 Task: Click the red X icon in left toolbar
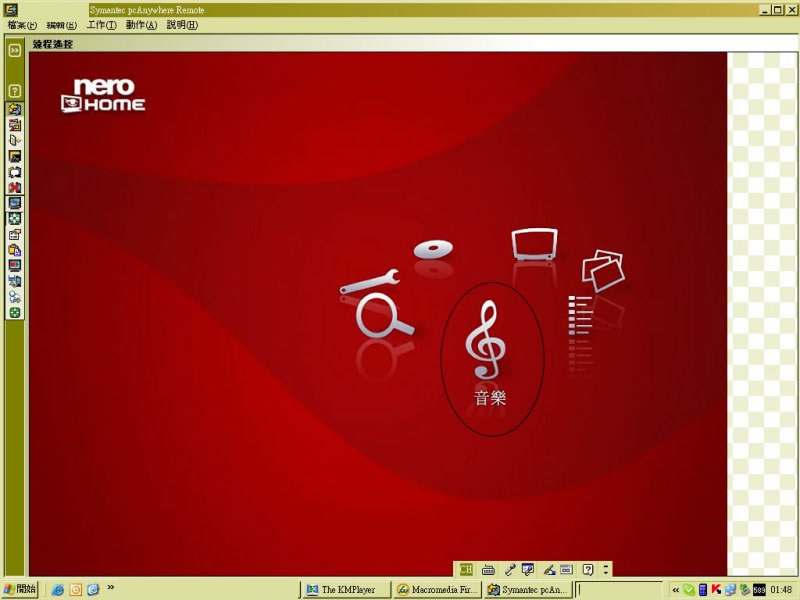click(15, 187)
